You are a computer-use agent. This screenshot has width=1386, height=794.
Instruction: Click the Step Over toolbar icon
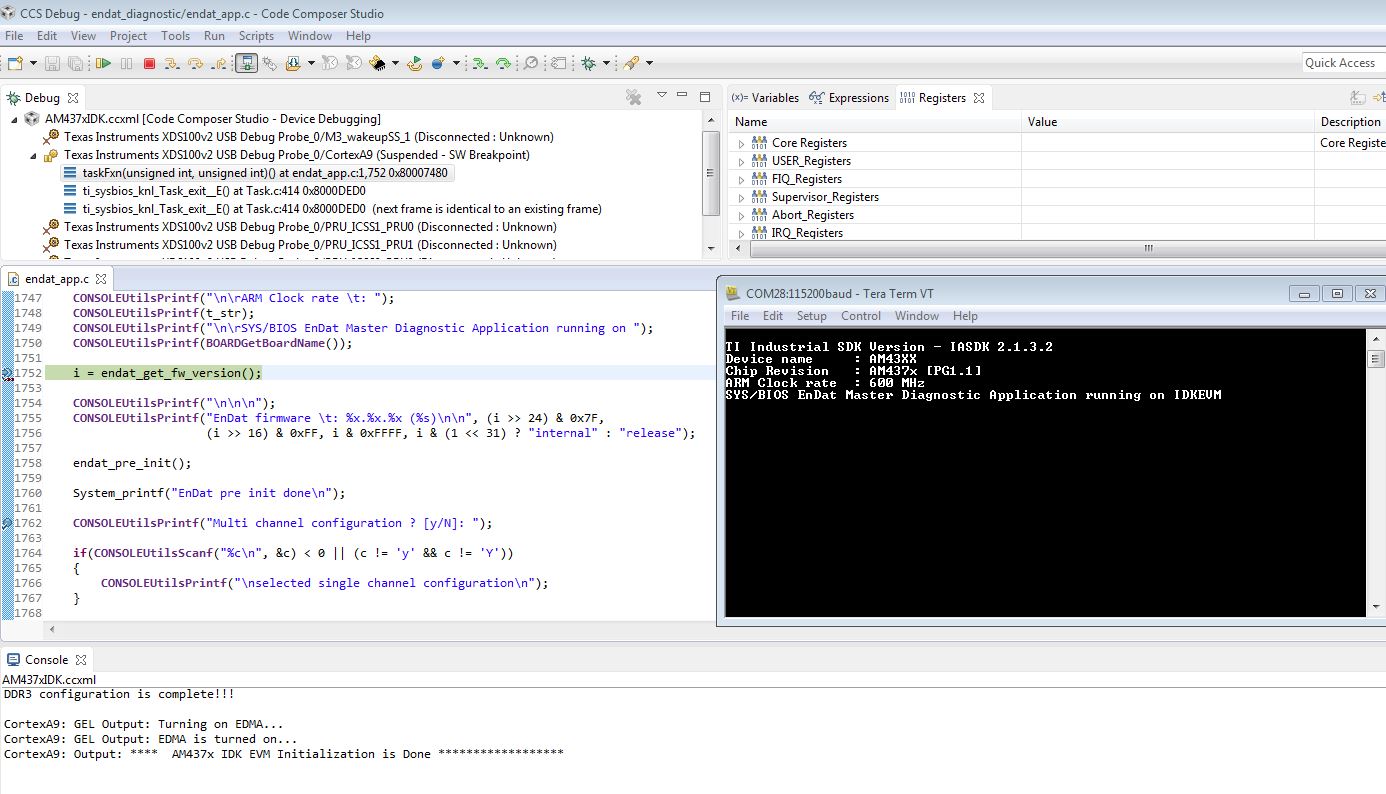pos(196,63)
